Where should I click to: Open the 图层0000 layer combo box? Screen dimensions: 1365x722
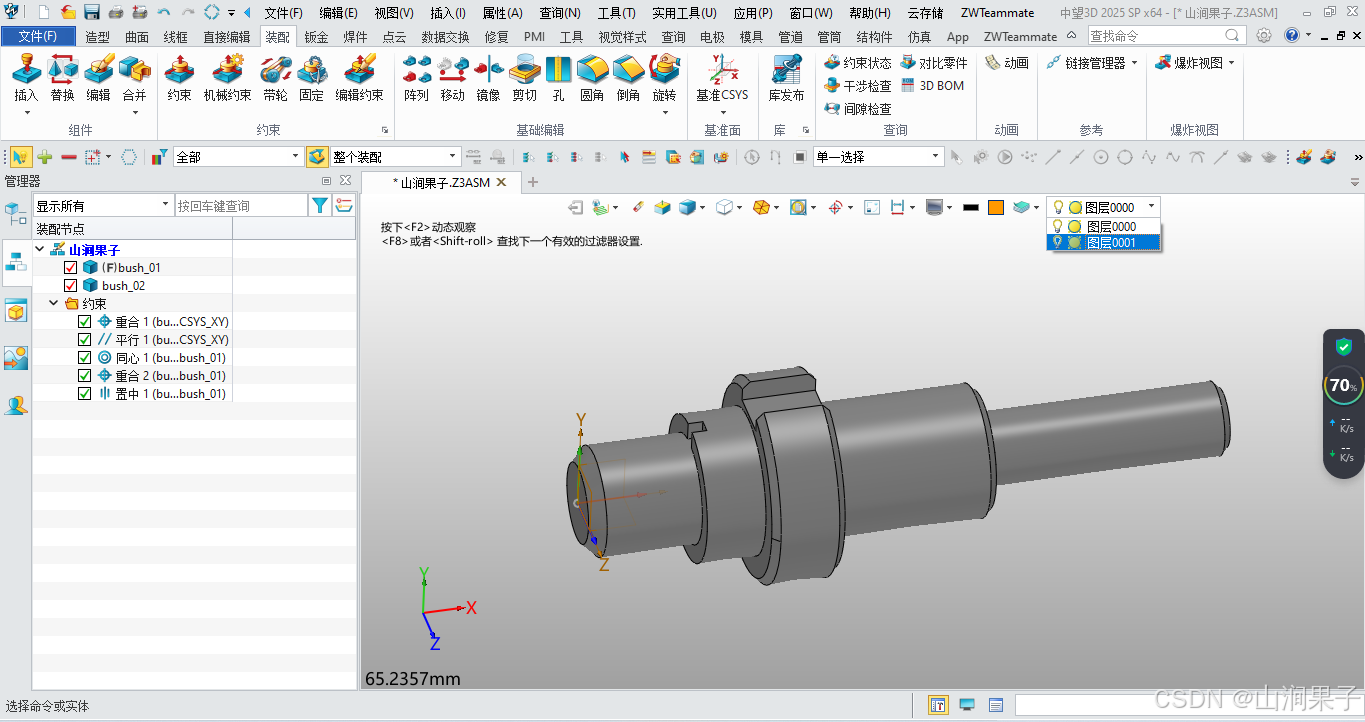click(1104, 207)
